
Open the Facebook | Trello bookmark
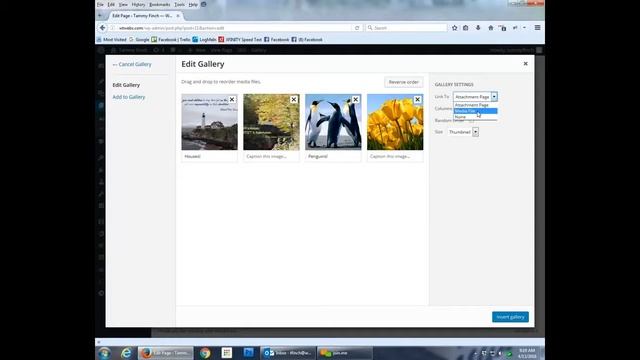[x=171, y=40]
